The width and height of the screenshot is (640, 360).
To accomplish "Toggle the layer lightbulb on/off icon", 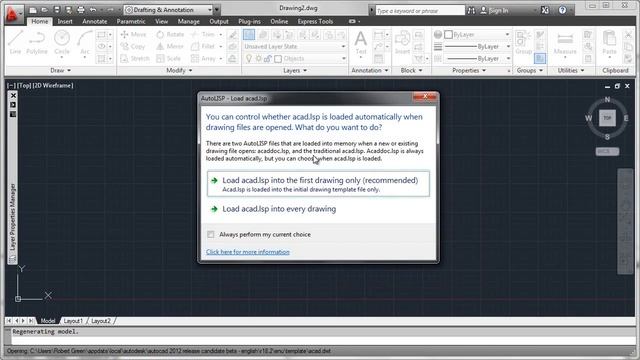I will point(249,59).
